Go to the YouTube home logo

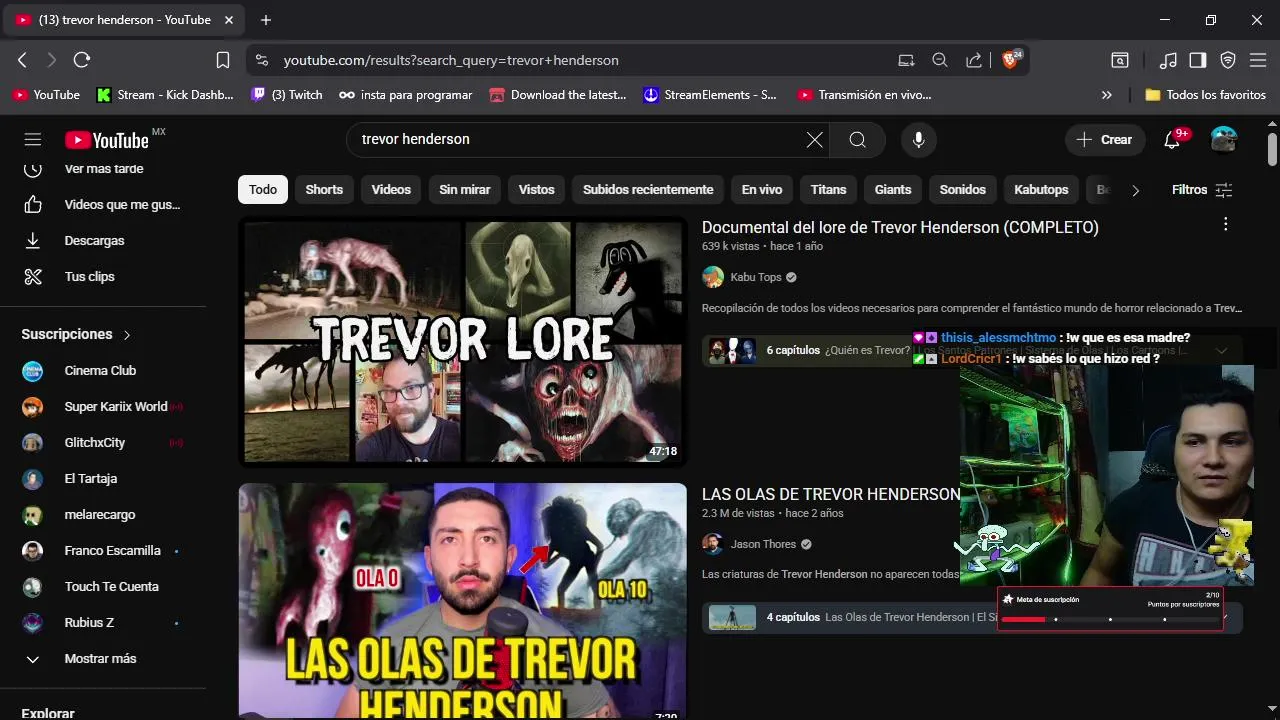[x=107, y=140]
